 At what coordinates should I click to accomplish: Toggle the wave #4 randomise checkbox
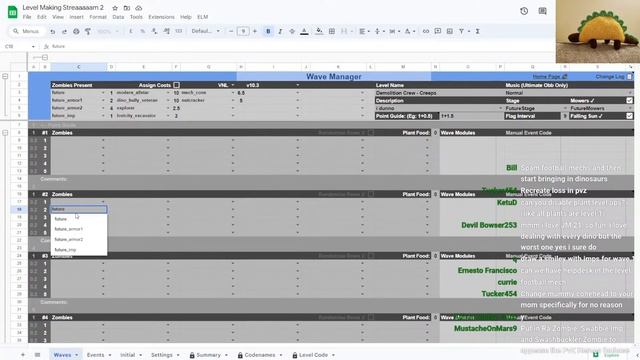[371, 317]
